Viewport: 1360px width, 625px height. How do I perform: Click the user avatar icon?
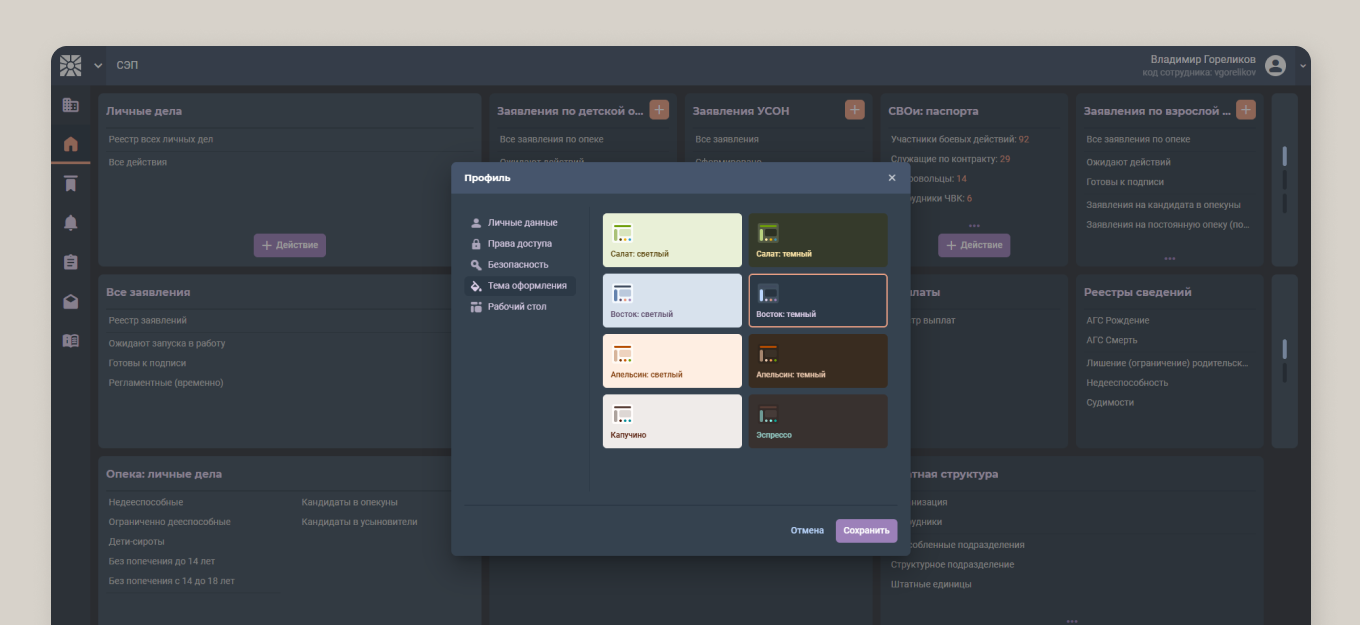(x=1275, y=66)
